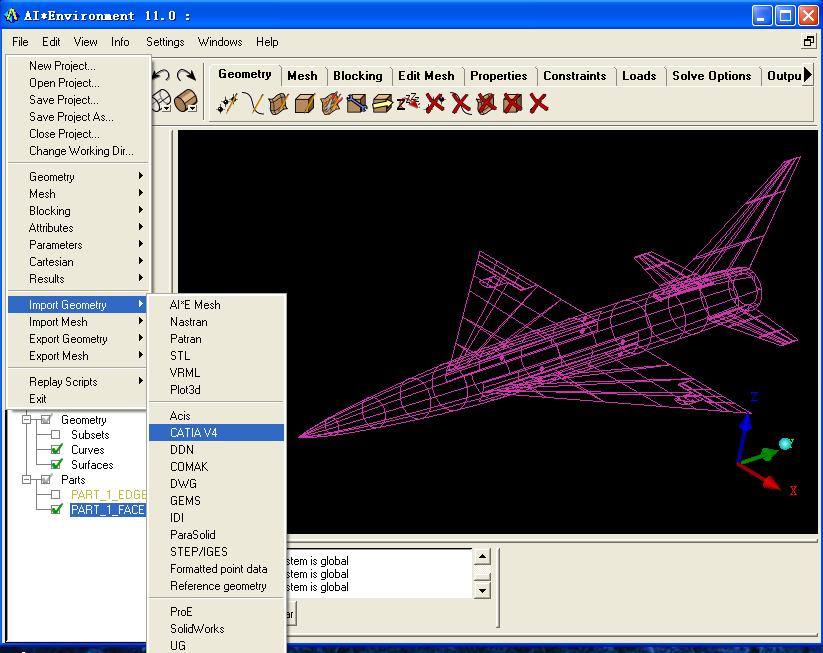The image size is (823, 653).
Task: Disable the PART_1_FACE checkbox
Action: (56, 509)
